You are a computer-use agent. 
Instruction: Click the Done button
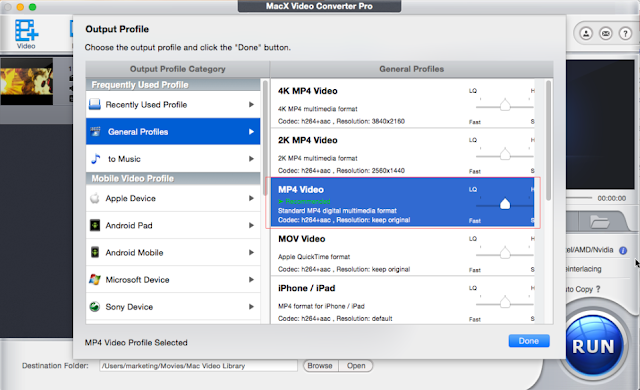[529, 341]
